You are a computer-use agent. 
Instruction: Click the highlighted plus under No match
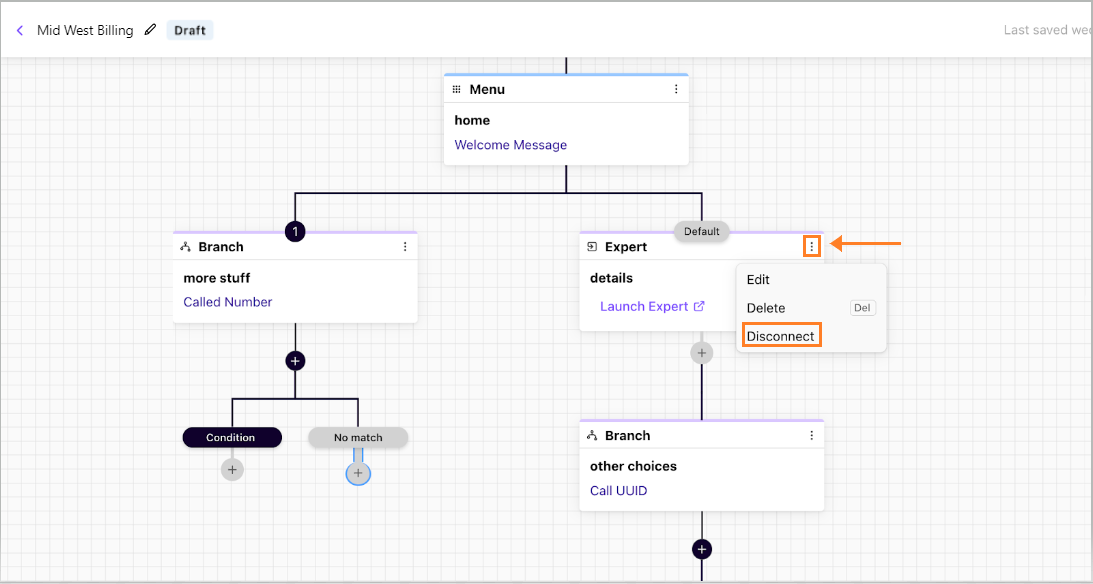point(358,473)
